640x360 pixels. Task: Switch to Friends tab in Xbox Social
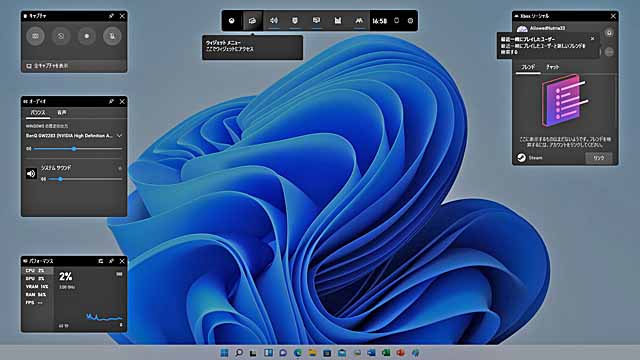528,67
